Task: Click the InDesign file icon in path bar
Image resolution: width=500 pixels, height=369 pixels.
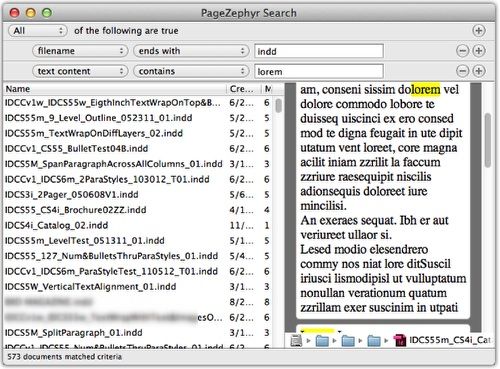Action: tap(400, 340)
